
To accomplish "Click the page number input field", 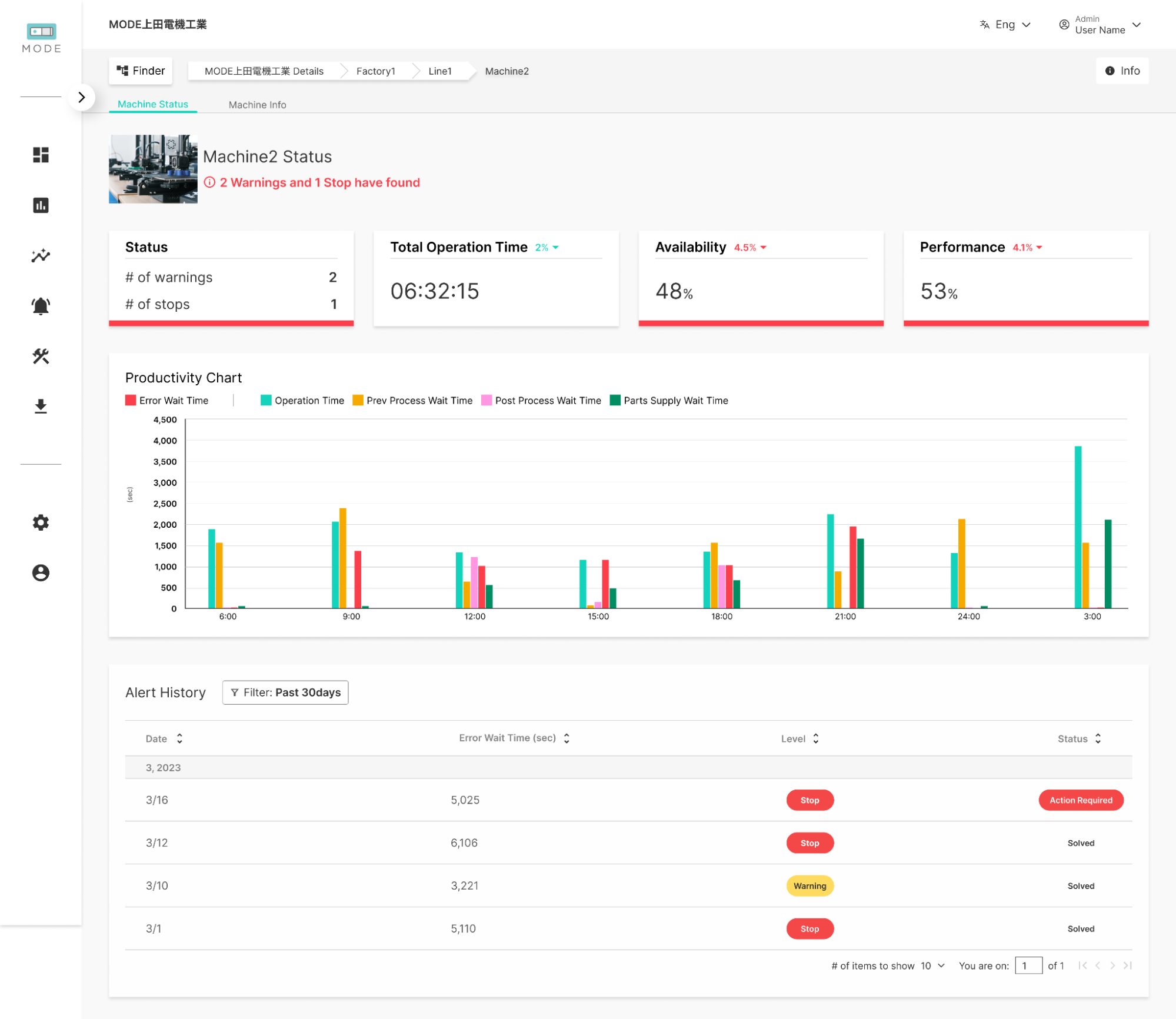I will click(1028, 965).
